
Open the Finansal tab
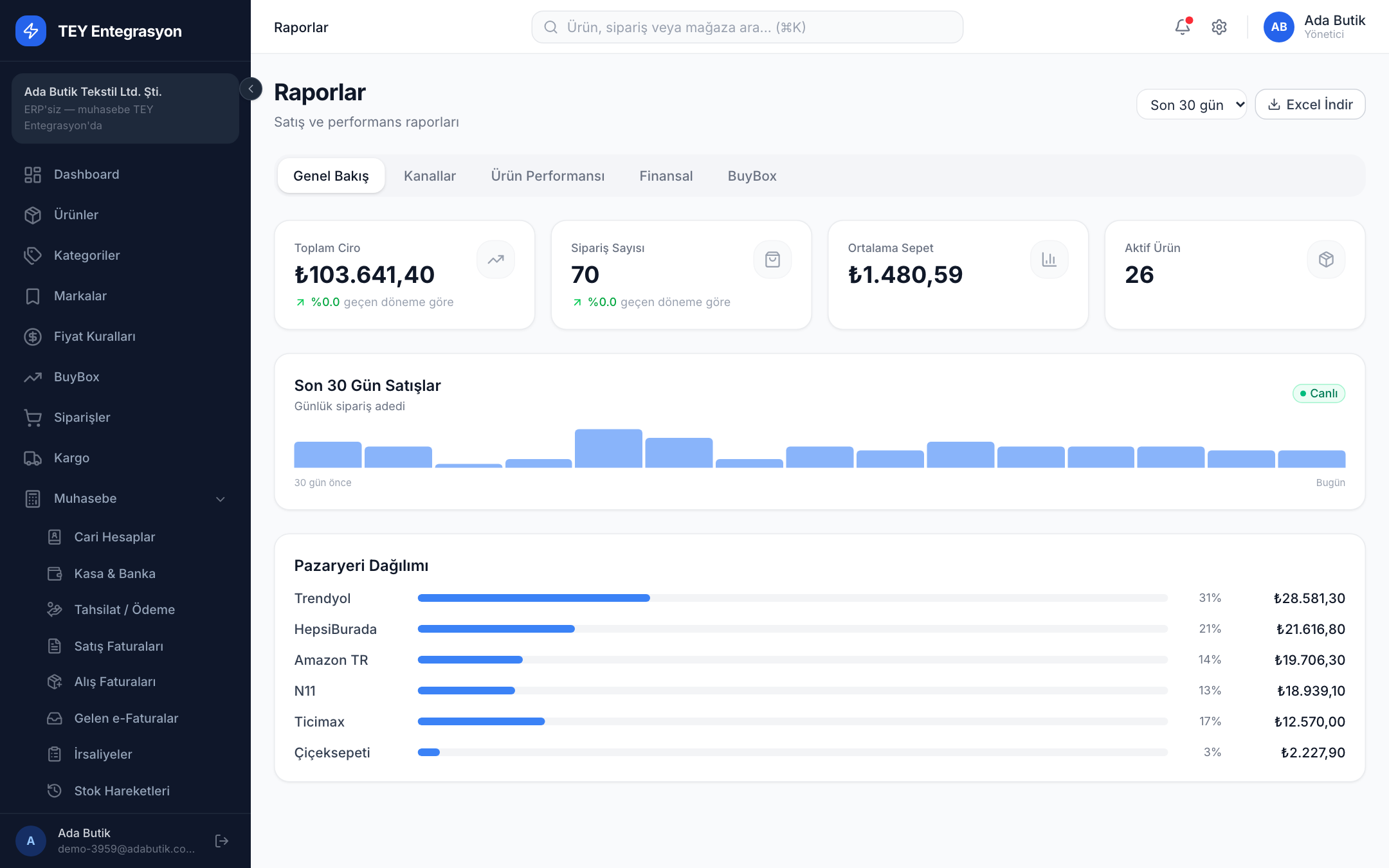point(666,176)
